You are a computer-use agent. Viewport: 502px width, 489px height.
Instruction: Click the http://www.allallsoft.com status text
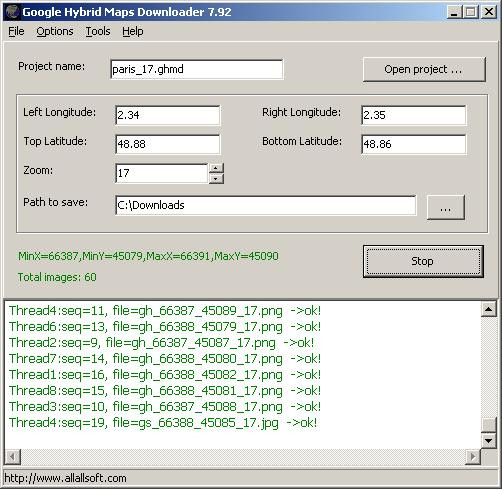pyautogui.click(x=65, y=478)
